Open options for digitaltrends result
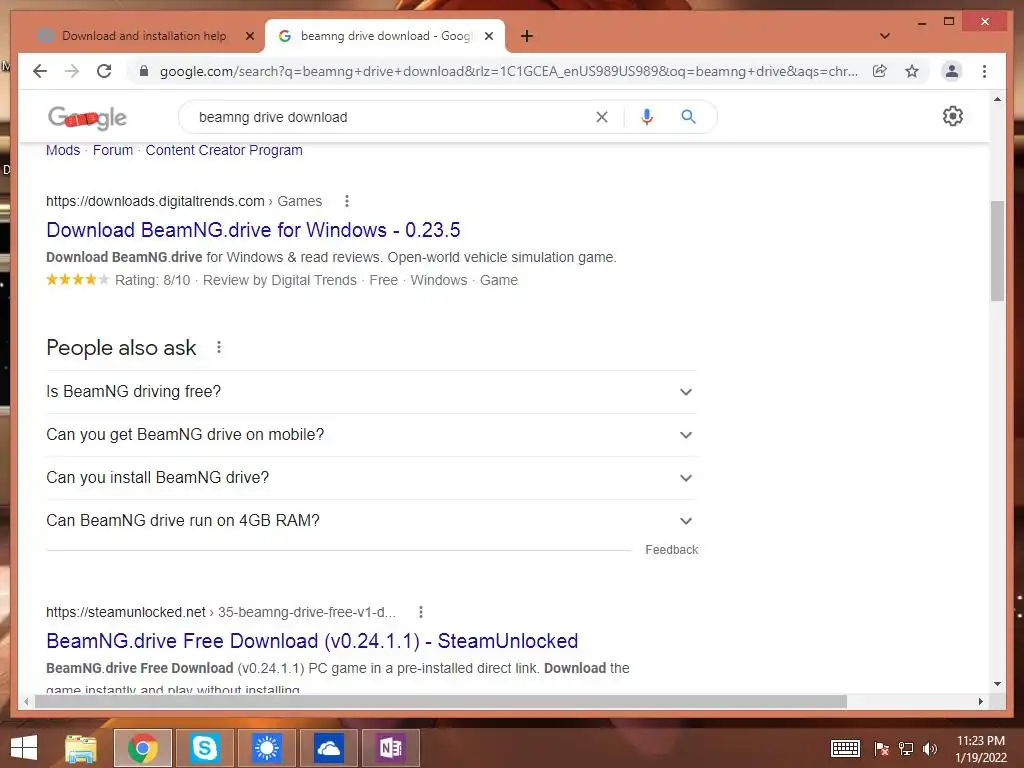This screenshot has height=768, width=1024. pos(347,201)
